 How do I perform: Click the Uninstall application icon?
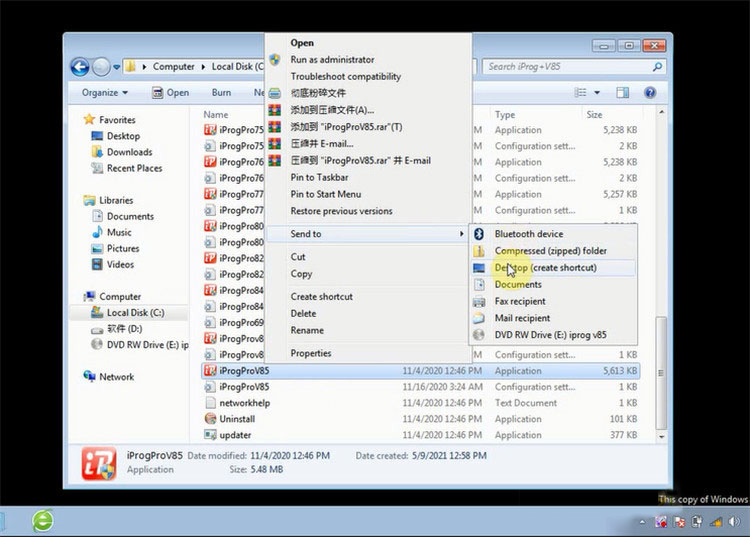click(x=210, y=419)
